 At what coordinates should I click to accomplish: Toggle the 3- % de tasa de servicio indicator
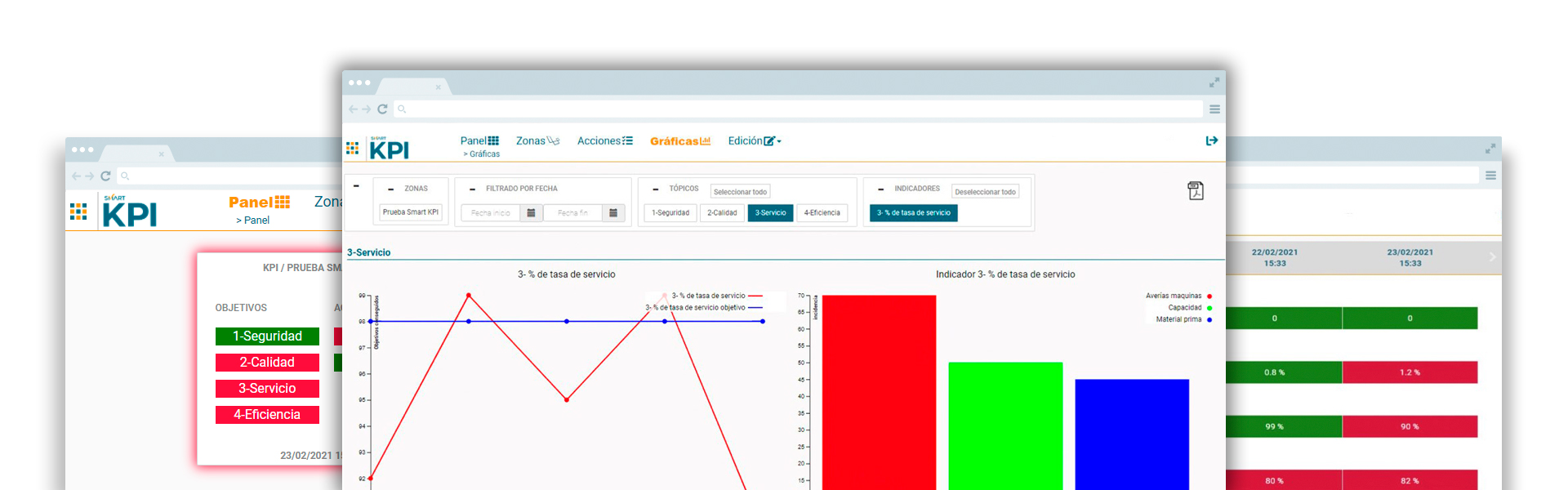tap(914, 213)
